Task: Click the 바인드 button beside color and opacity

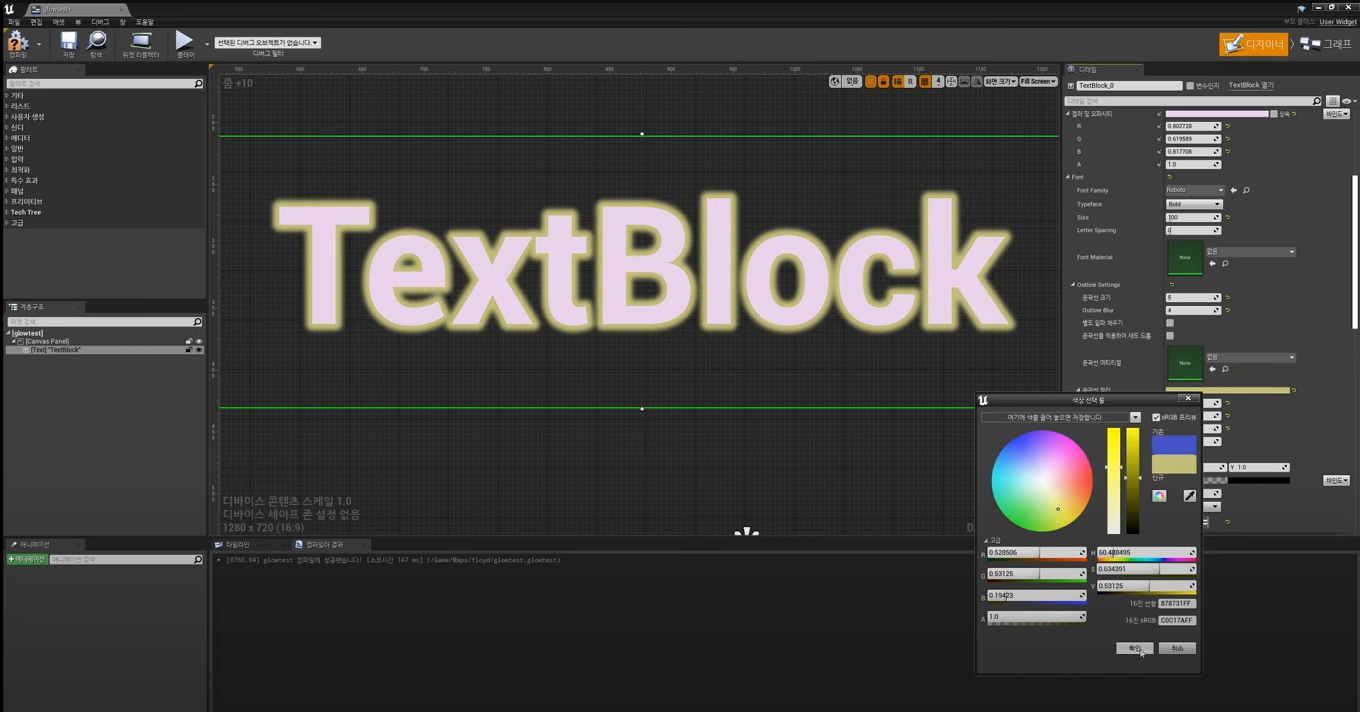Action: pos(1337,114)
